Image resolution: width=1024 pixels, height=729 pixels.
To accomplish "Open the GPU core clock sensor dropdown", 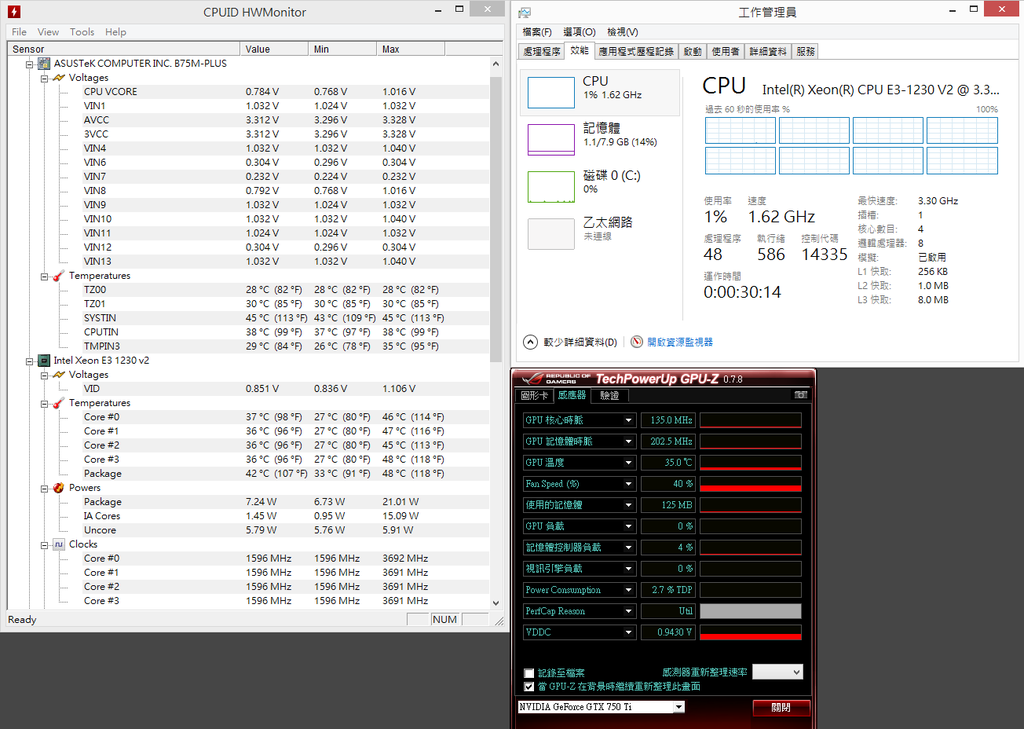I will tap(628, 421).
